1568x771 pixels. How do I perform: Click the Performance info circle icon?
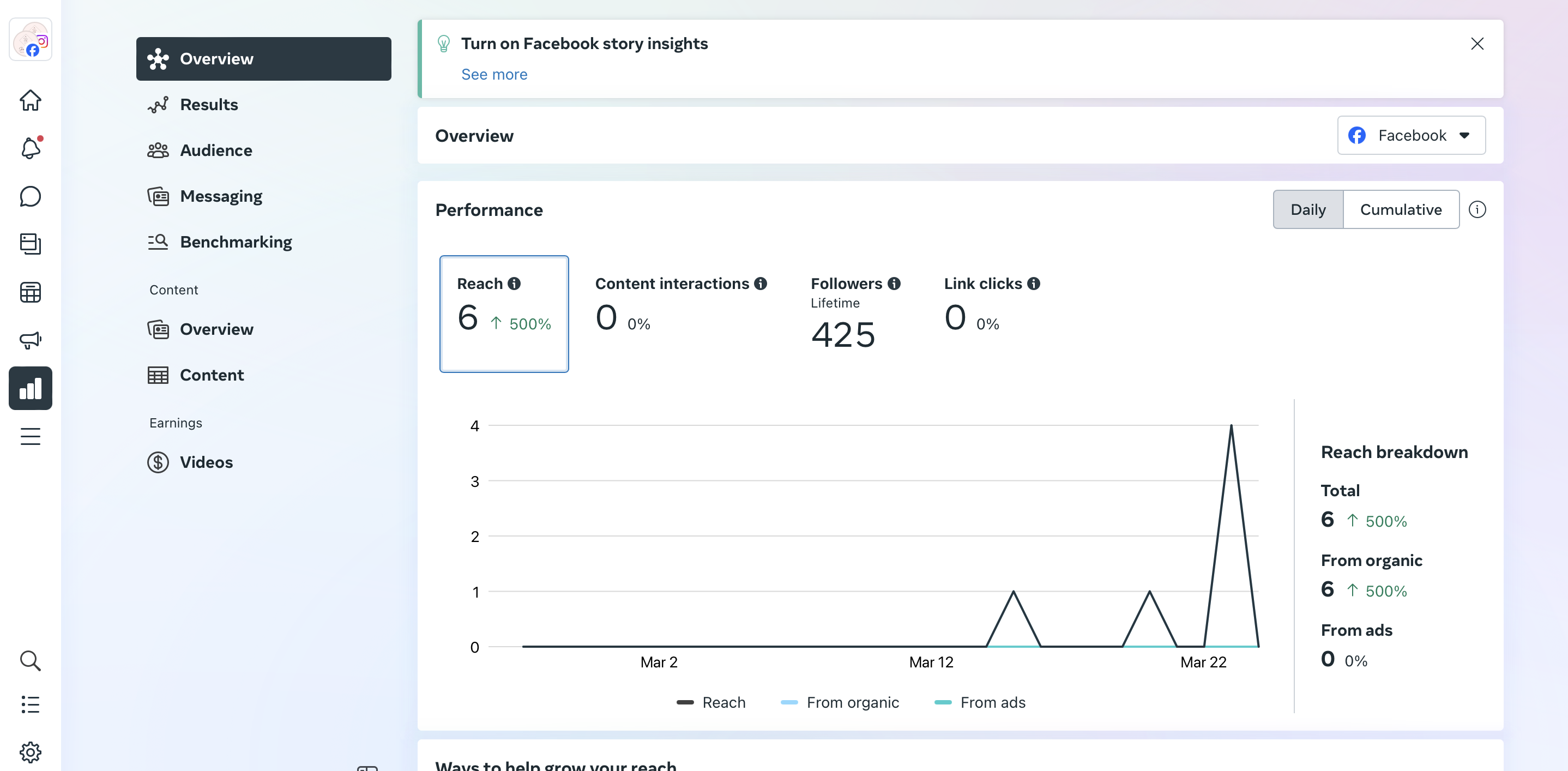1477,209
